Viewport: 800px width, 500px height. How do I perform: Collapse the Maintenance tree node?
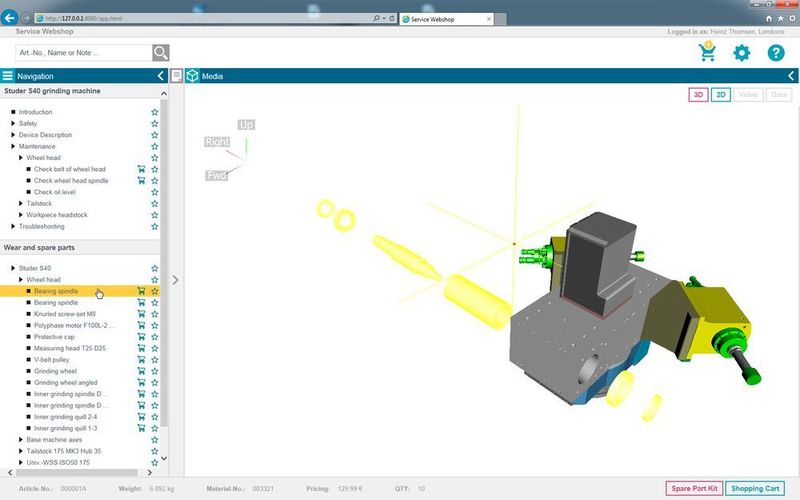pos(13,146)
